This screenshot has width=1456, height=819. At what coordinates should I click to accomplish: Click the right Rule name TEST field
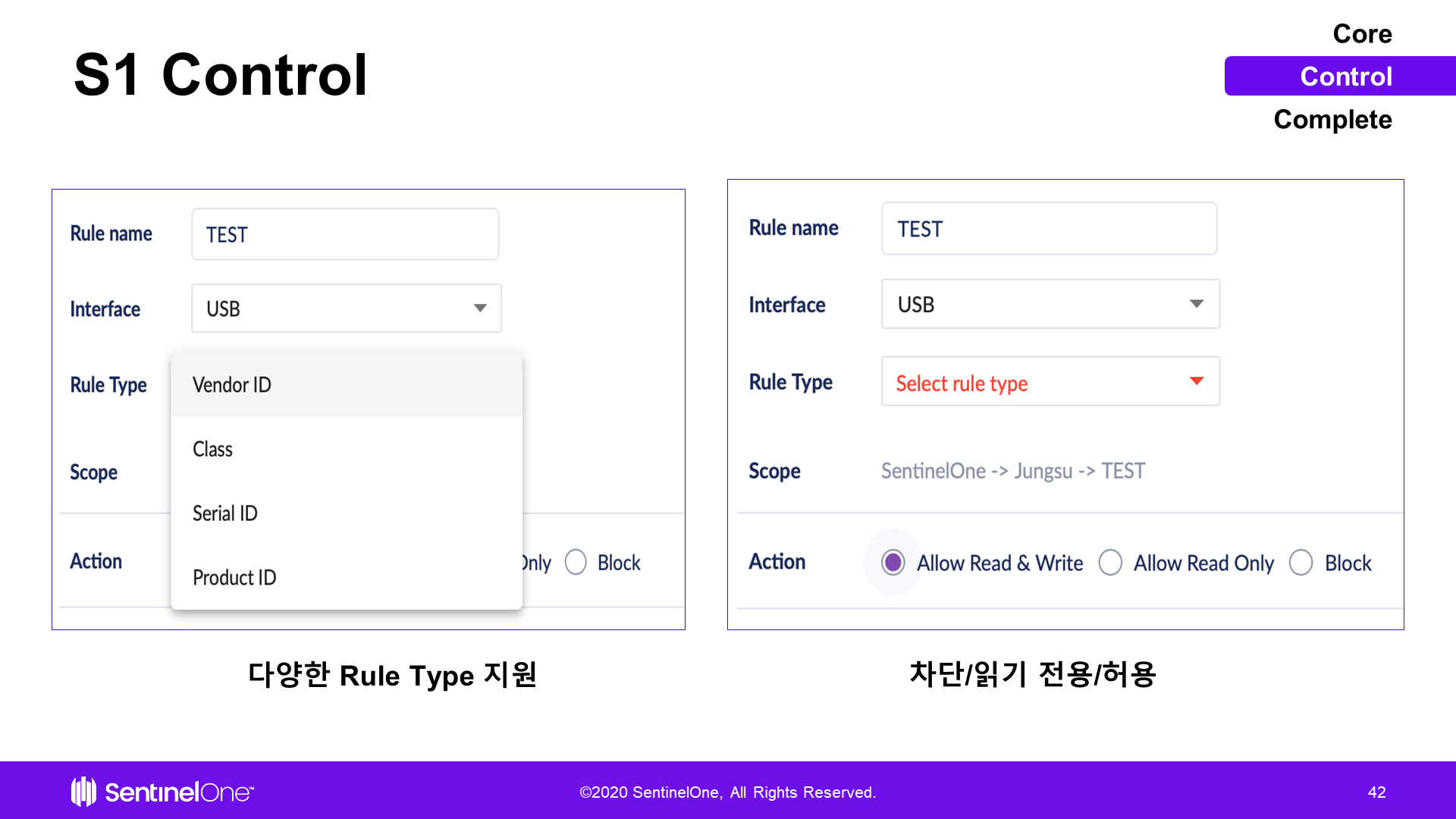[1048, 229]
